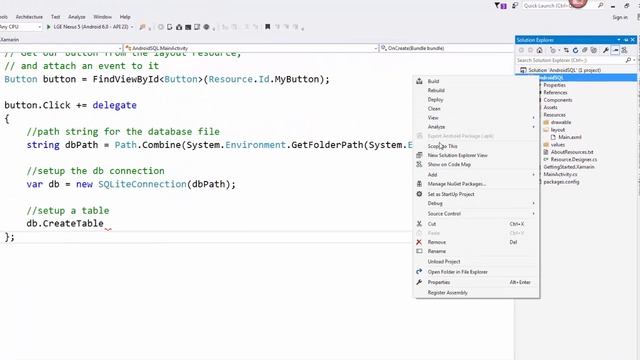Click the Build icon in context menu
Viewport: 640px width, 360px height.
[x=419, y=81]
